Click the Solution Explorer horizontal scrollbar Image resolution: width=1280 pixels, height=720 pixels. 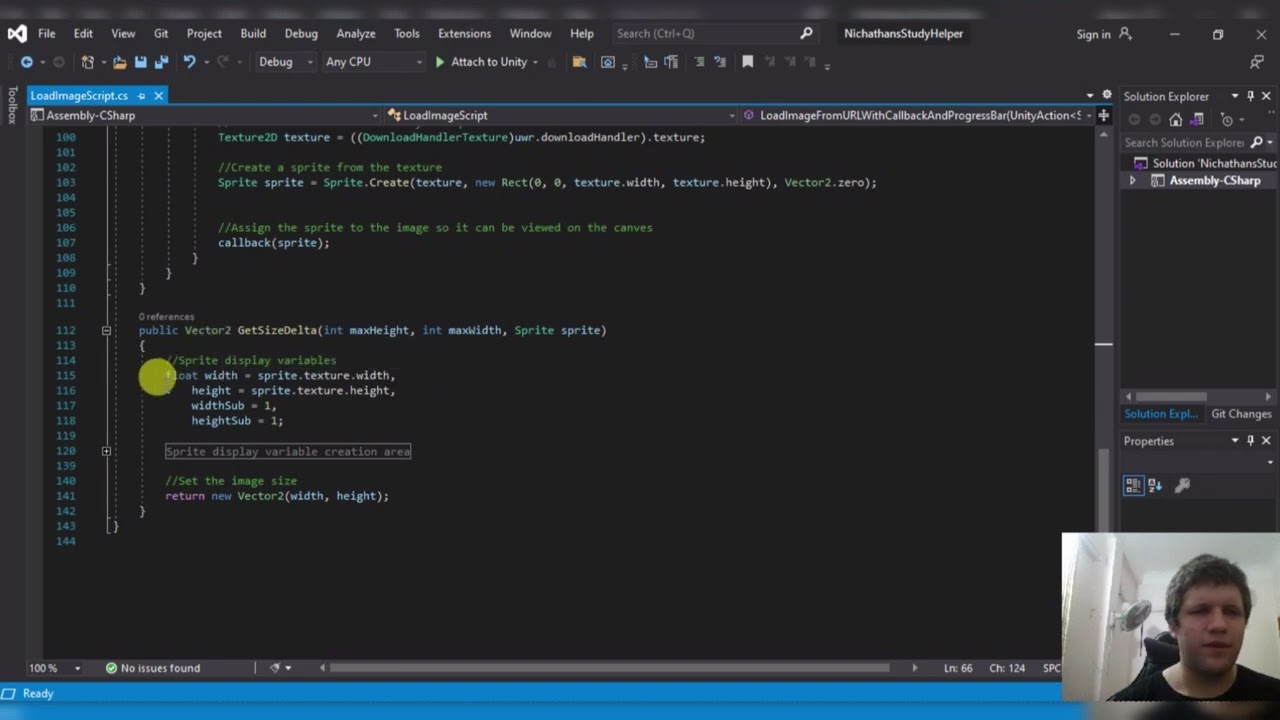click(1171, 397)
